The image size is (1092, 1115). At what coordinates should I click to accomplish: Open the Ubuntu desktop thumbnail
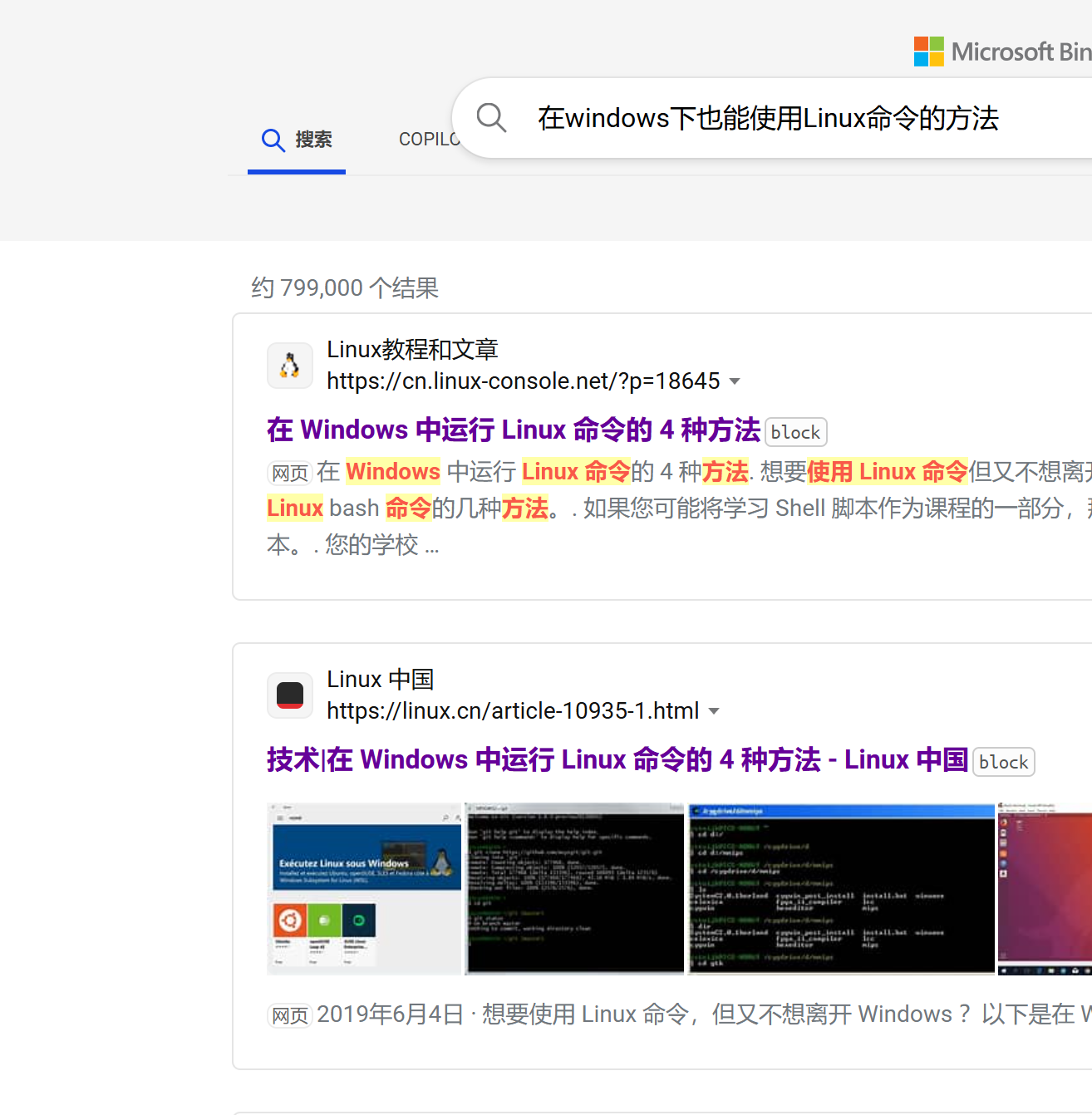(1045, 888)
